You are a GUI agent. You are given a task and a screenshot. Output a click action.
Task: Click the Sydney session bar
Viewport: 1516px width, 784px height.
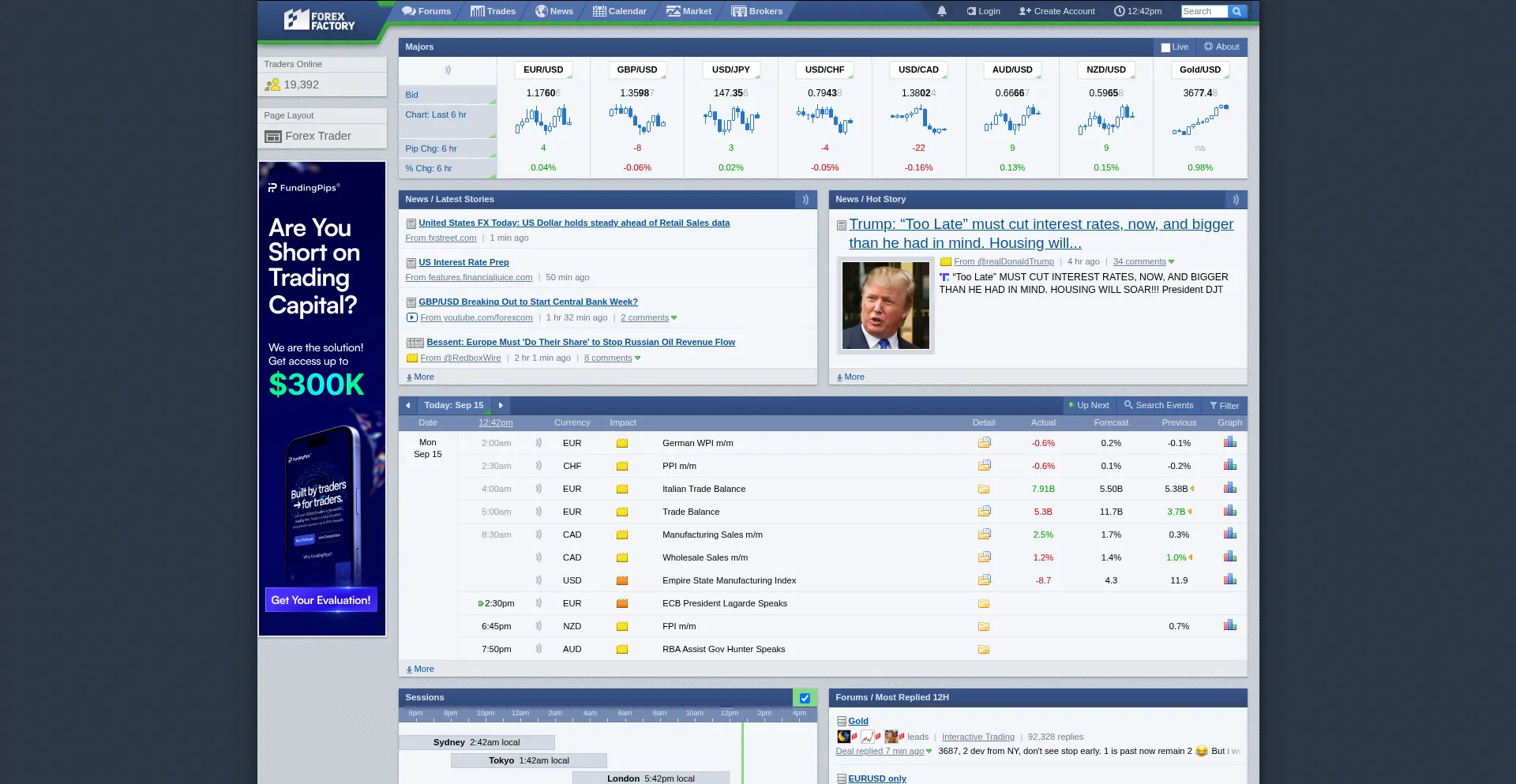point(476,743)
